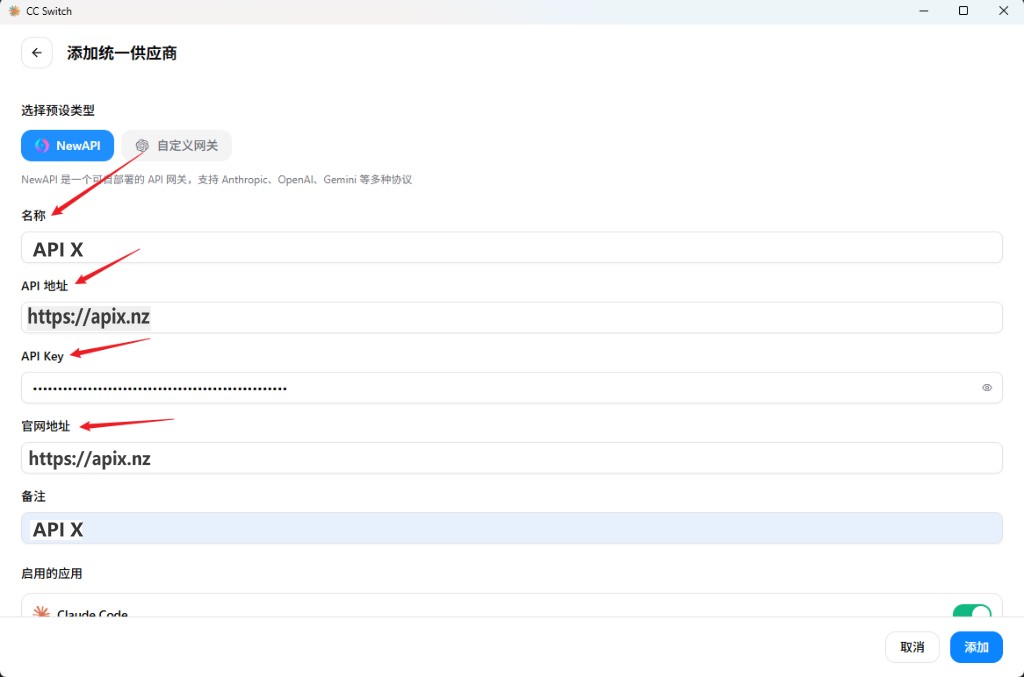Minimize the CC Switch window

click(923, 11)
